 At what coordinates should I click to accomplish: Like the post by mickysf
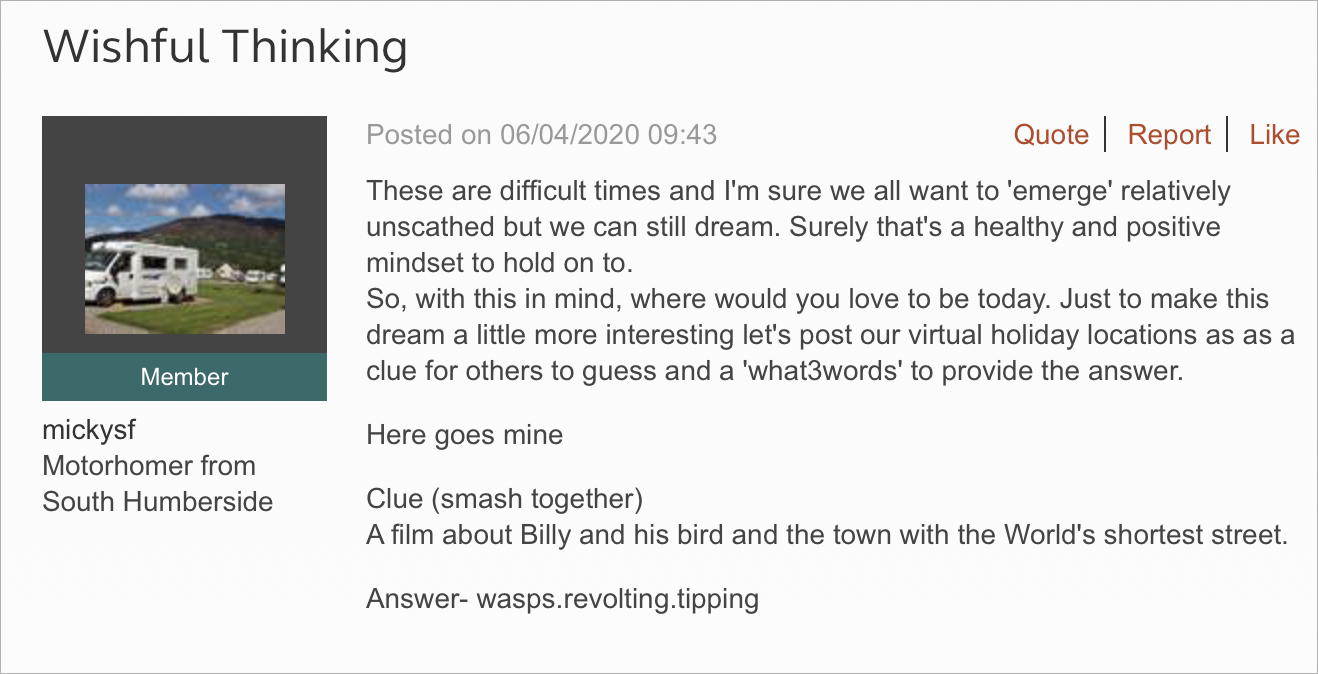(x=1274, y=135)
